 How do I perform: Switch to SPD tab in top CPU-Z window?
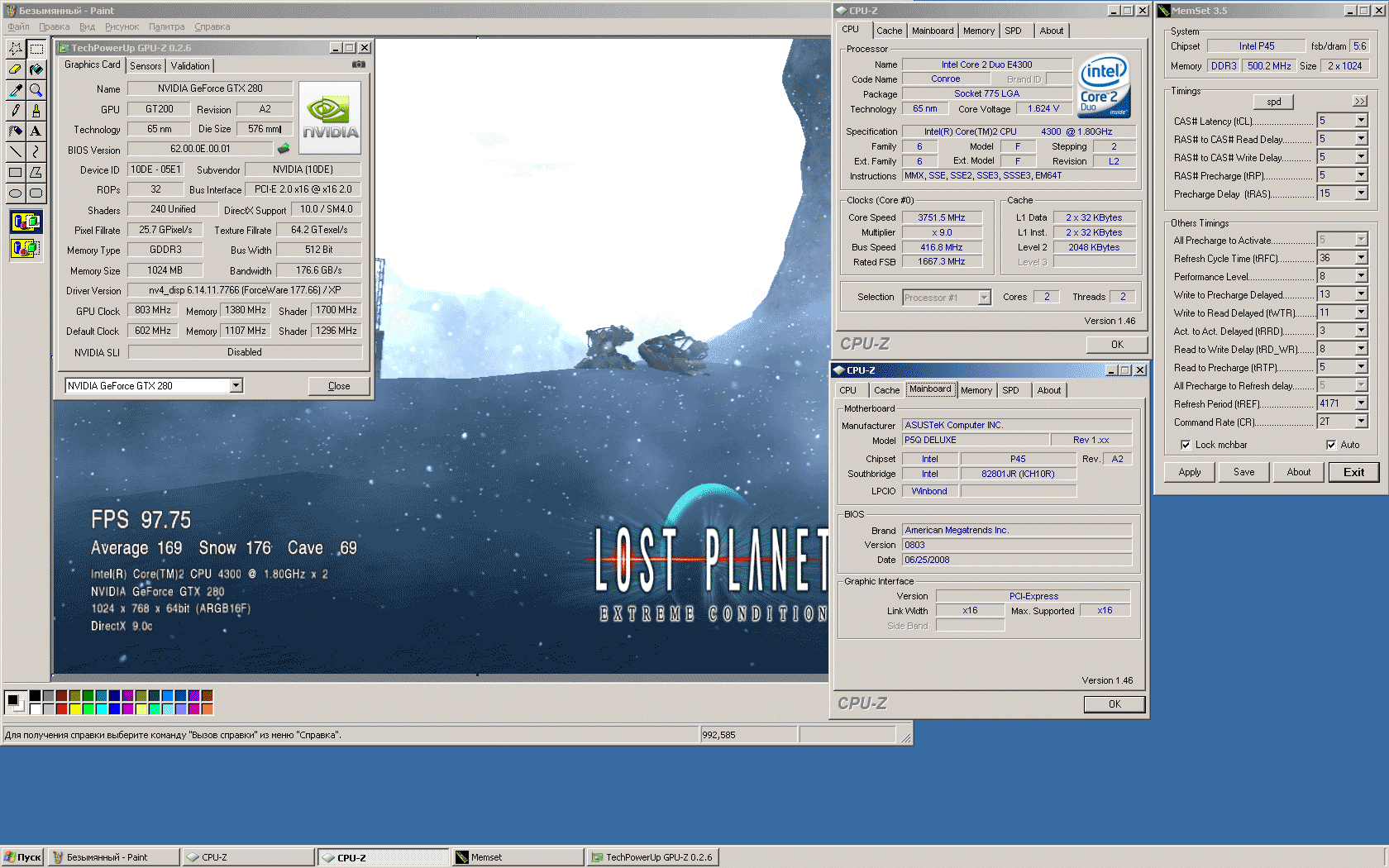(1013, 31)
